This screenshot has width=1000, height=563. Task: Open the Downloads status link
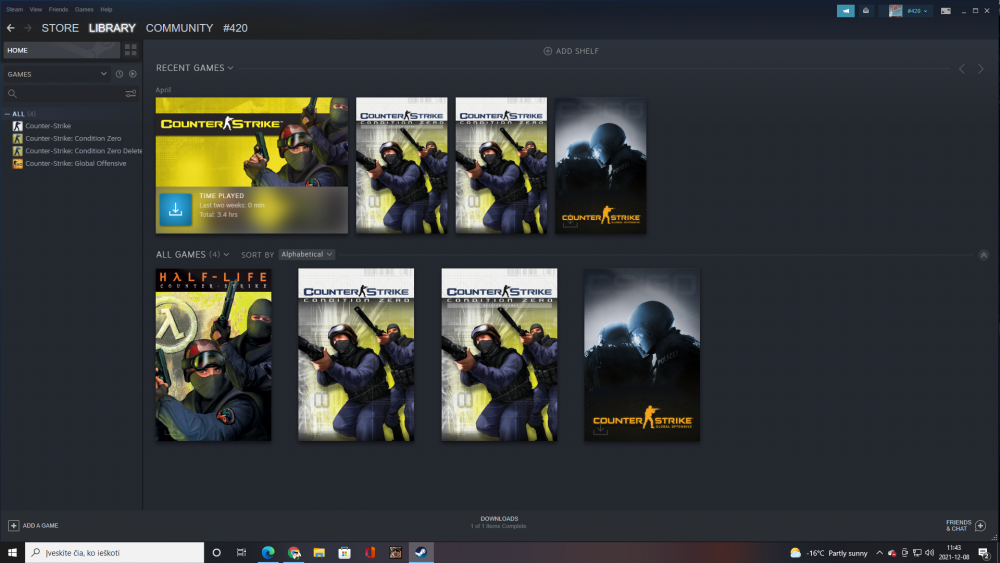point(499,522)
